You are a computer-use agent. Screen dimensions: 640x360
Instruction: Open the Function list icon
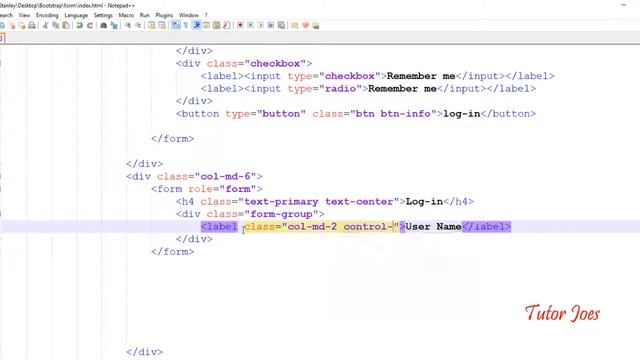[x=227, y=25]
